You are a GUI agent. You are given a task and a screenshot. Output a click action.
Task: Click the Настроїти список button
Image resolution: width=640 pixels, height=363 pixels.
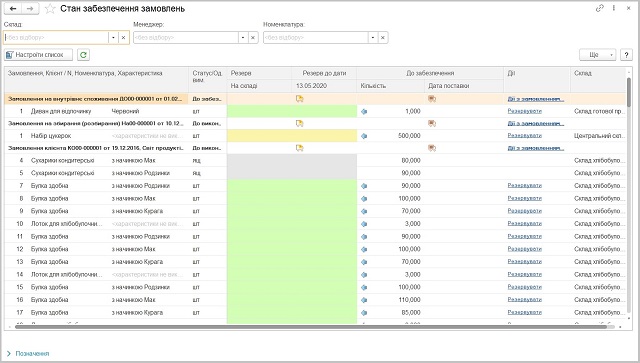tap(38, 55)
